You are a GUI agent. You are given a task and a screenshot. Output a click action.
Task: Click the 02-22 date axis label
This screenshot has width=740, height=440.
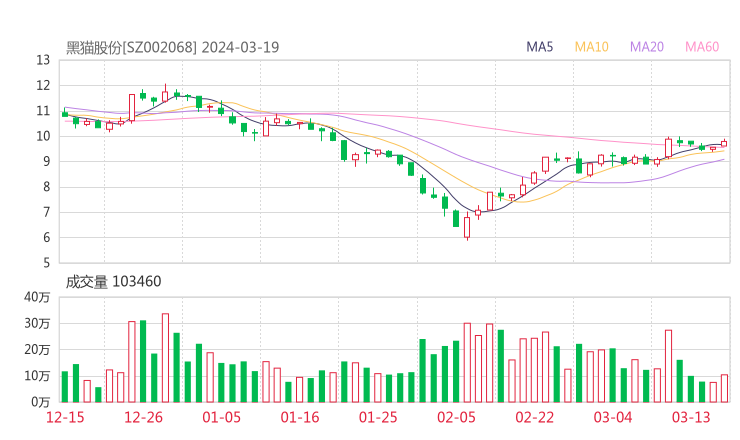(534, 417)
